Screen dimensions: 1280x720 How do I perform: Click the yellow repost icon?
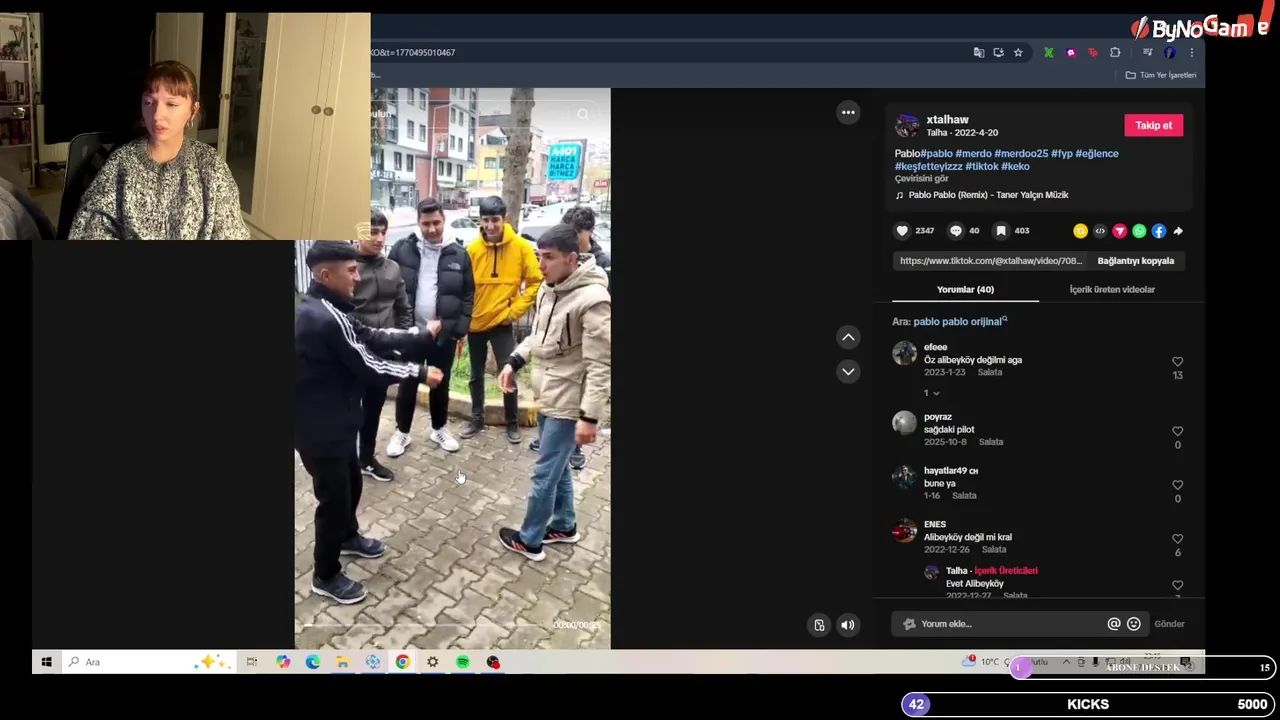(1080, 231)
